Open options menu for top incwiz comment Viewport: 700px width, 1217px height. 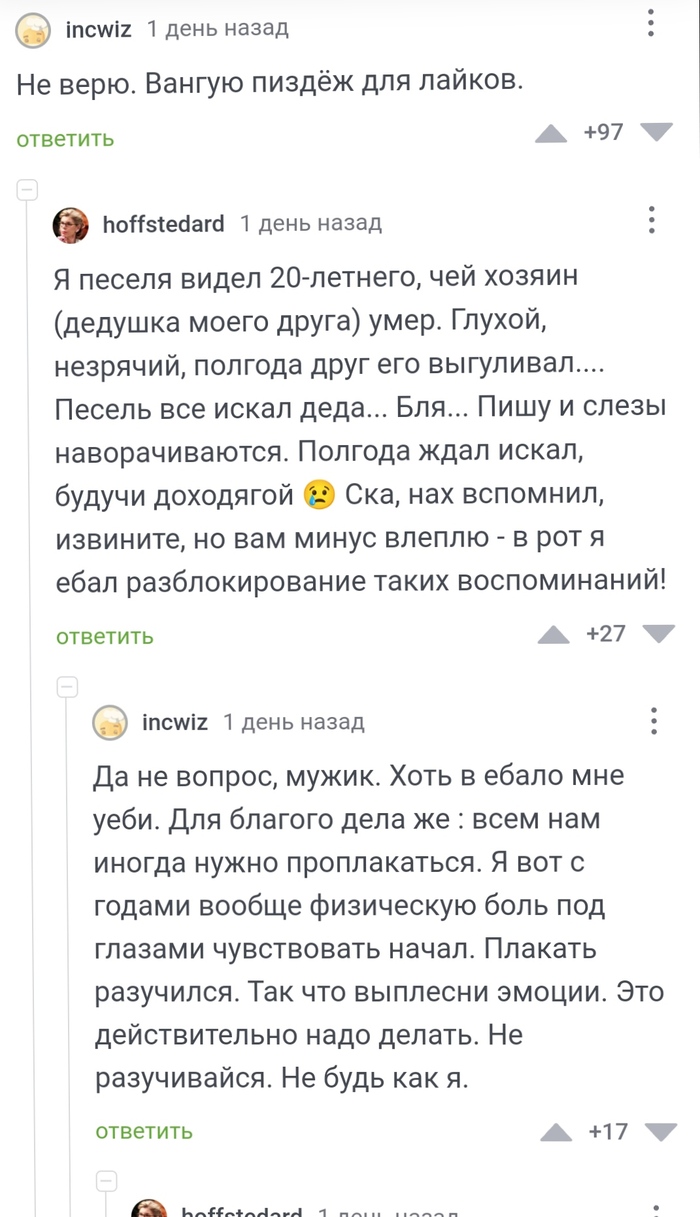click(x=651, y=22)
